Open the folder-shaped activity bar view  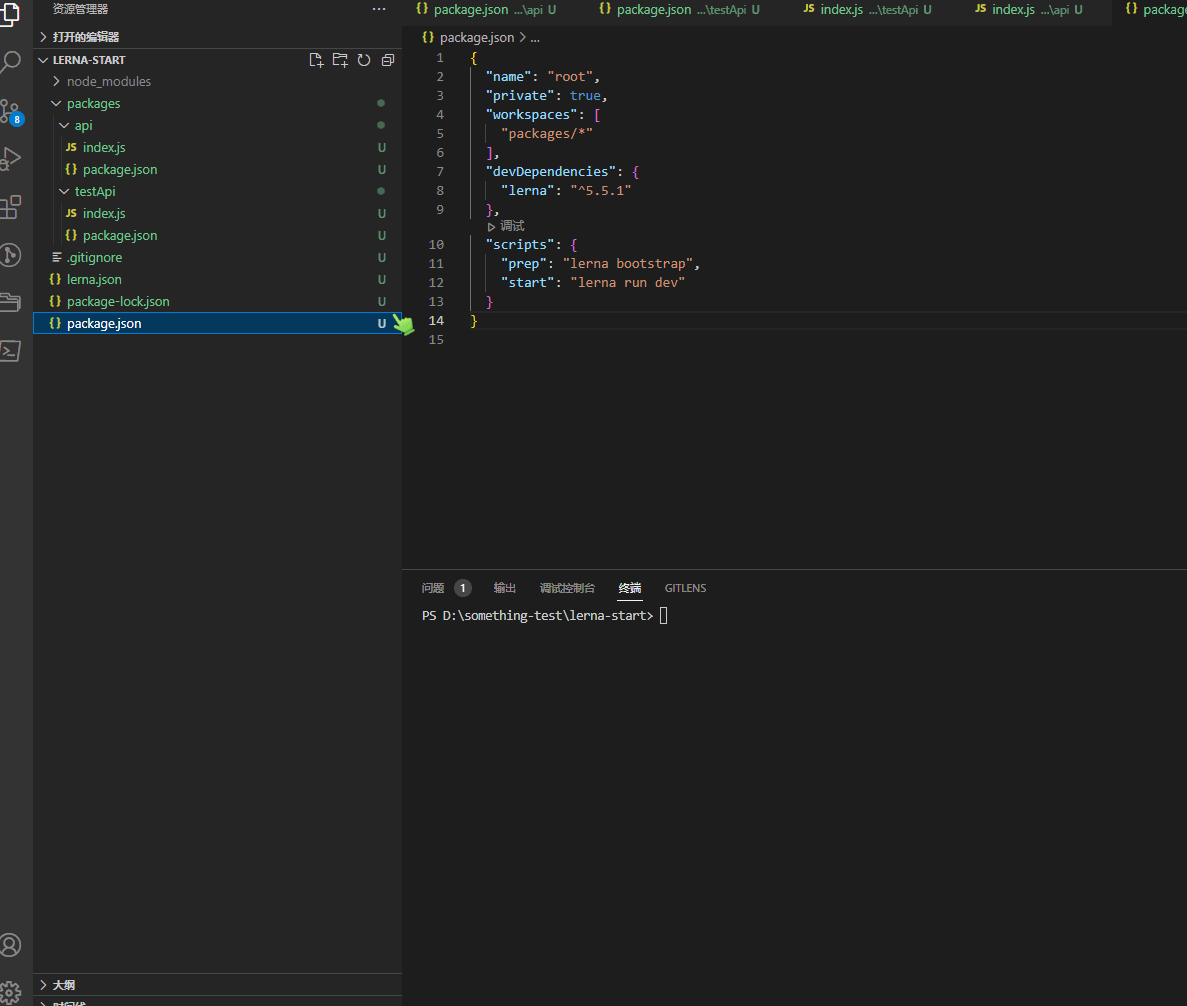[10, 303]
